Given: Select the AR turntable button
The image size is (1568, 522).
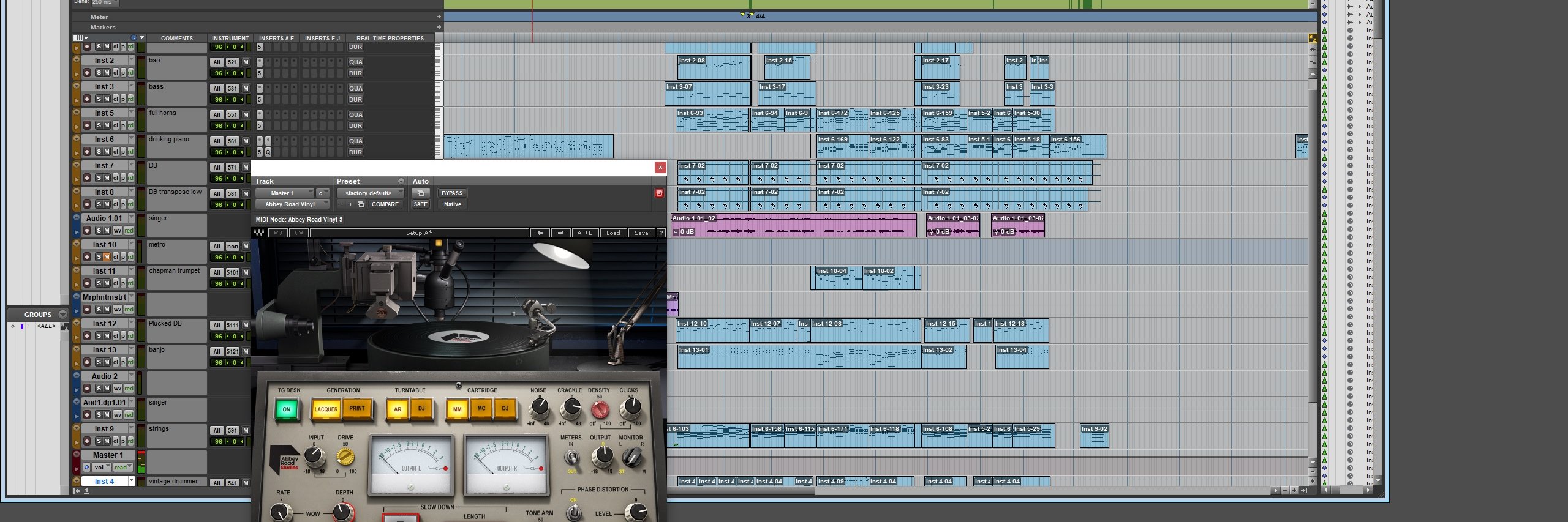Looking at the screenshot, I should point(398,409).
